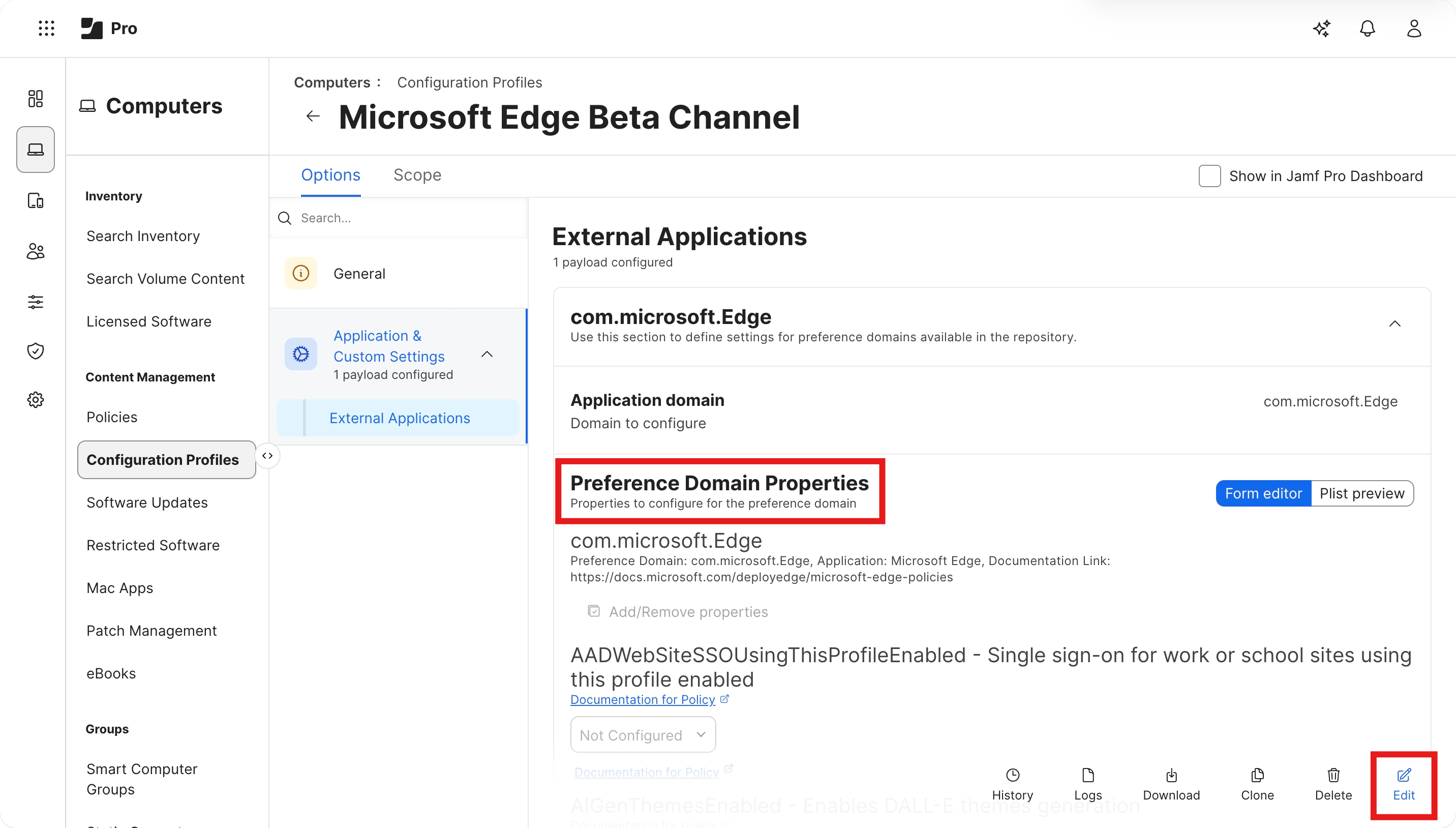Clone the configuration profile
Image resolution: width=1456 pixels, height=828 pixels.
(x=1257, y=784)
